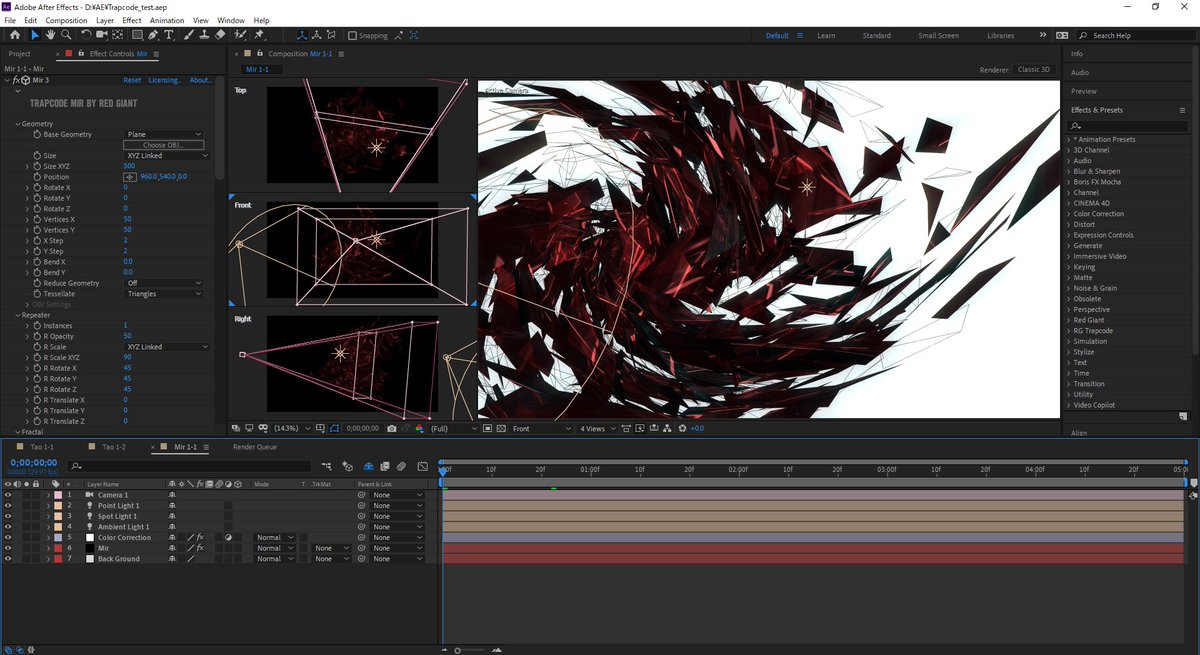The height and width of the screenshot is (655, 1200).
Task: Pick the Clone Stamp tool
Action: [204, 35]
